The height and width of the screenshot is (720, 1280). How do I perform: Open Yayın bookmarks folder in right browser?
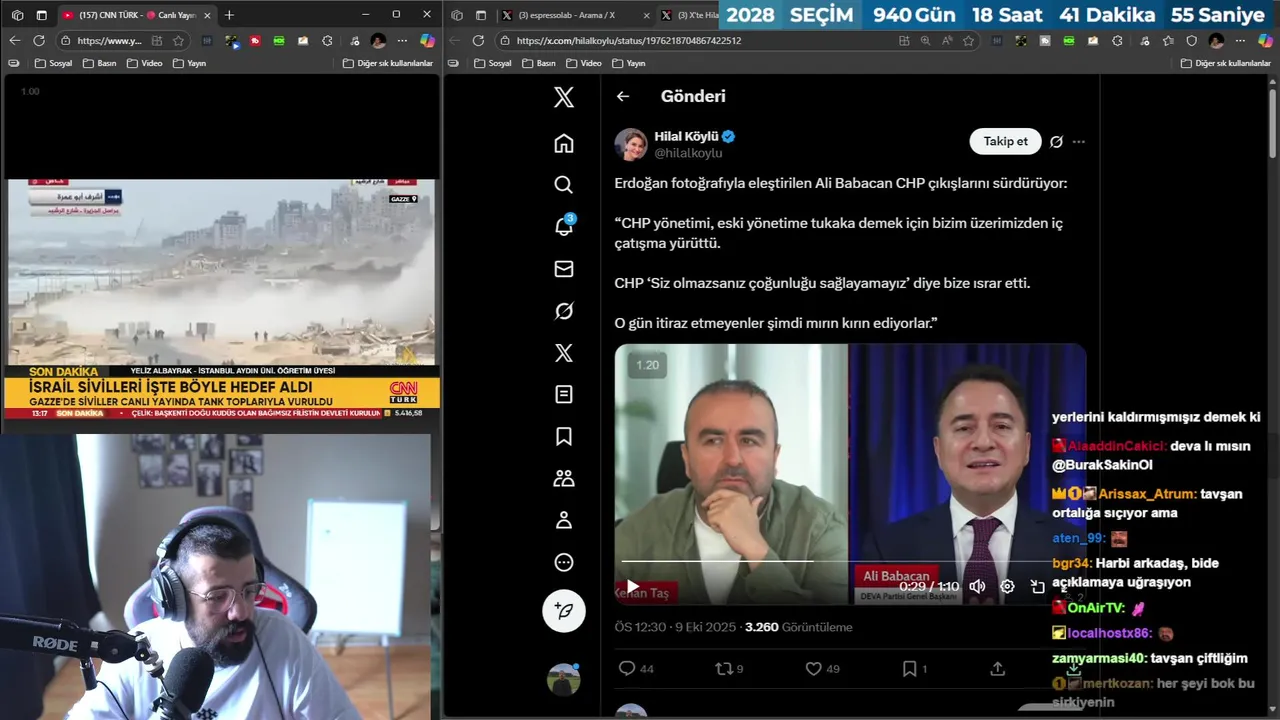click(x=628, y=63)
